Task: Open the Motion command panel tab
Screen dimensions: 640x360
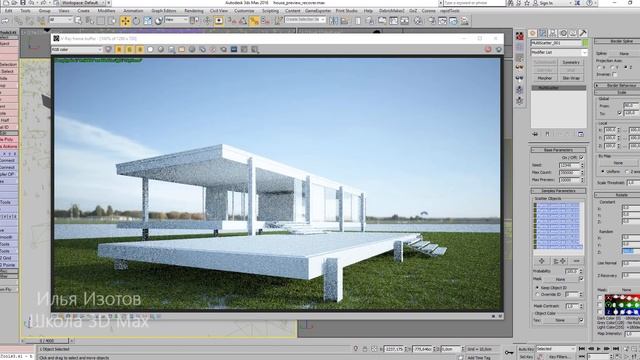Action: pyautogui.click(x=563, y=33)
